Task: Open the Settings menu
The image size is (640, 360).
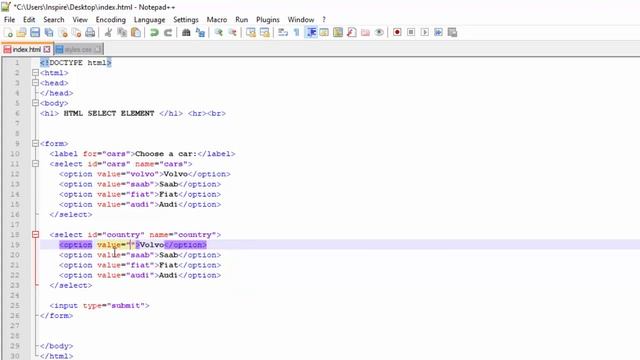Action: point(186,20)
